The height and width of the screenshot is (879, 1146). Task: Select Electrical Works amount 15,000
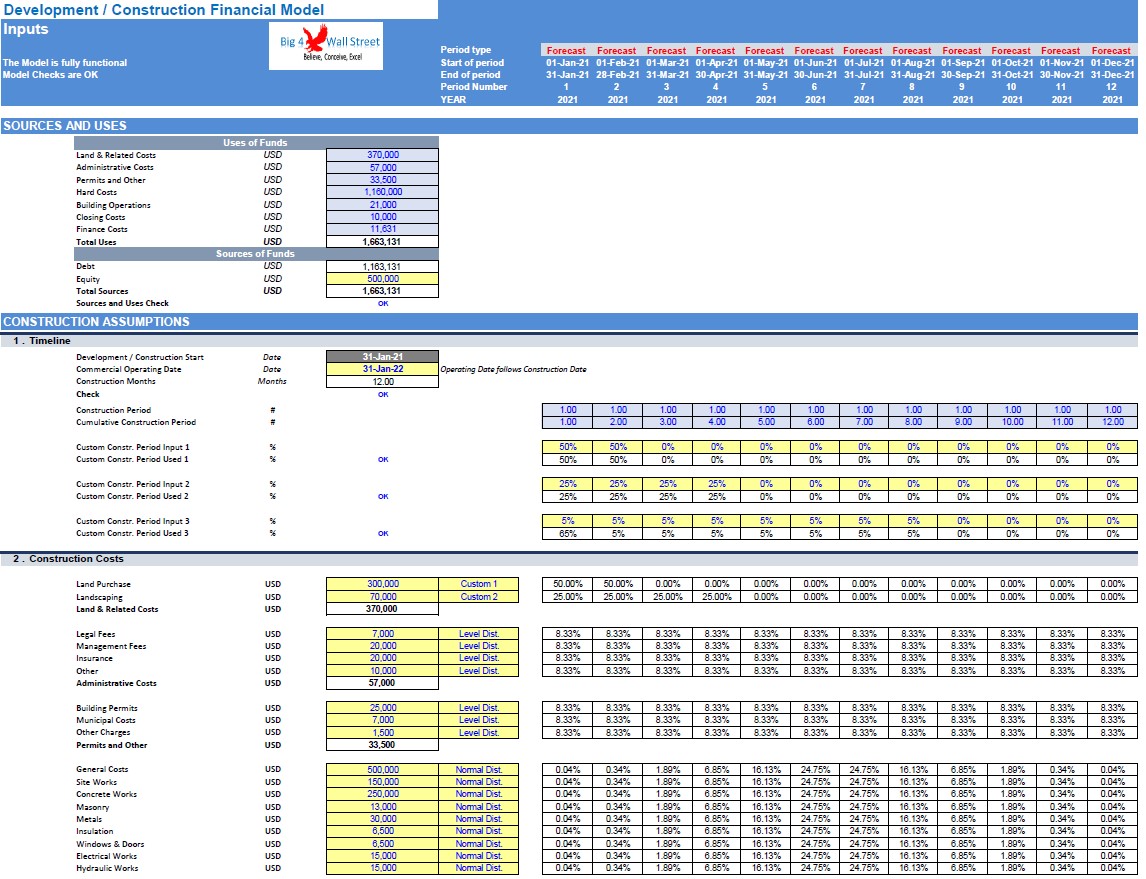(x=382, y=856)
